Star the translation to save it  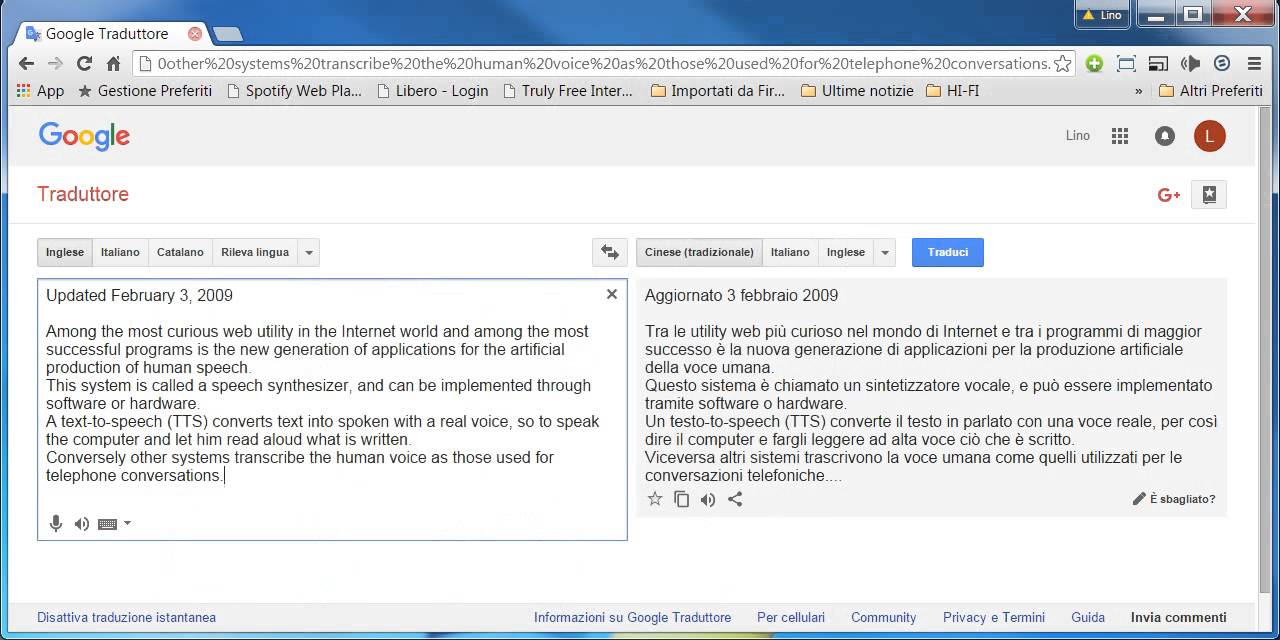coord(655,499)
